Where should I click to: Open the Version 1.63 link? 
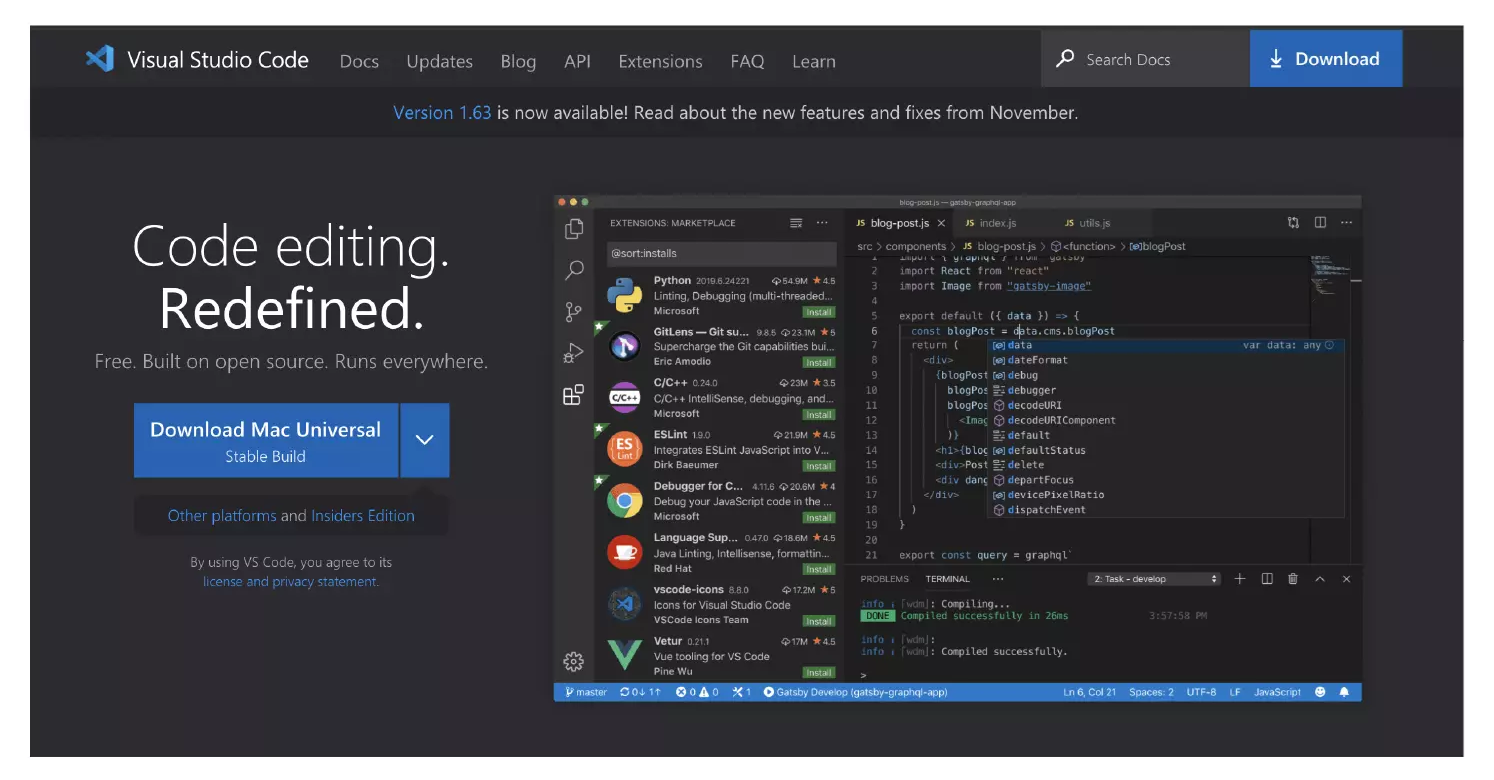pos(442,113)
